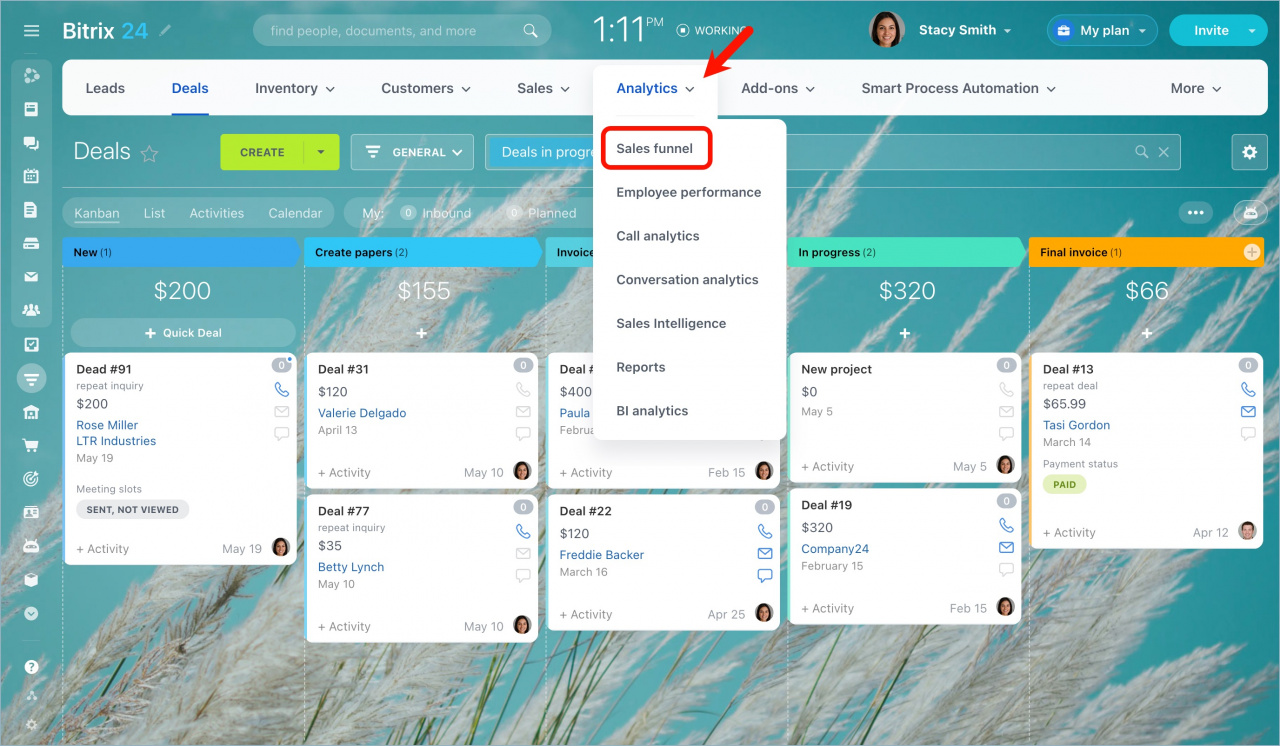Expand the More menu
This screenshot has height=746, width=1280.
pos(1196,88)
